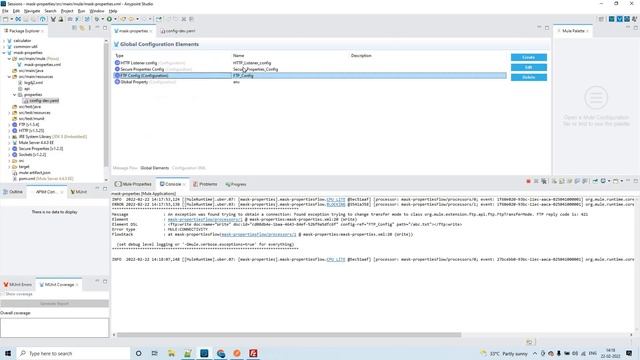Click the Edit button
This screenshot has width=640, height=360.
(529, 67)
